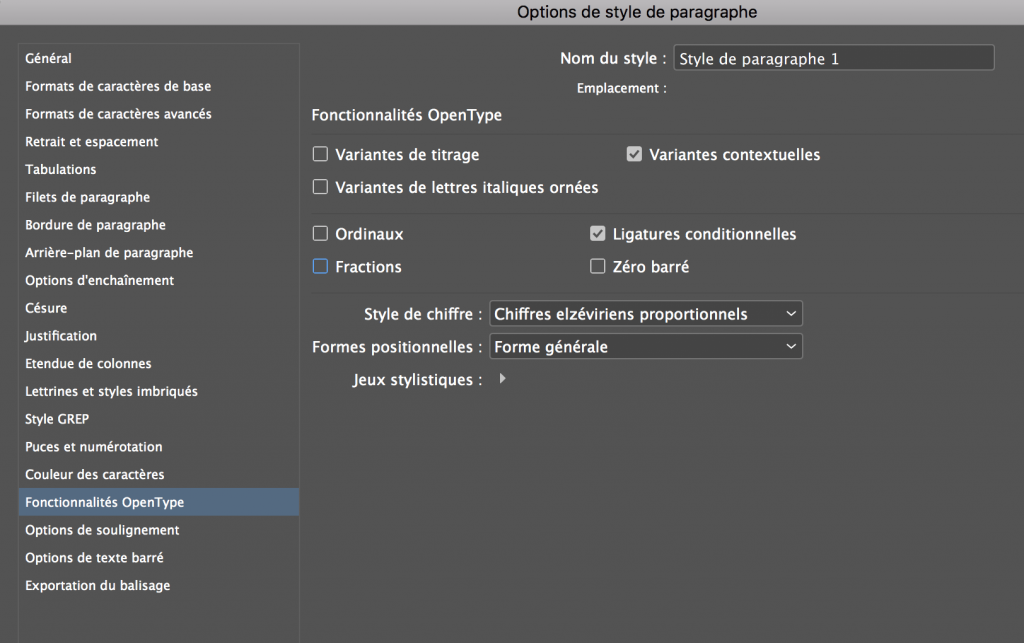Viewport: 1024px width, 643px height.
Task: Switch to the Tabulations section
Action: [61, 170]
